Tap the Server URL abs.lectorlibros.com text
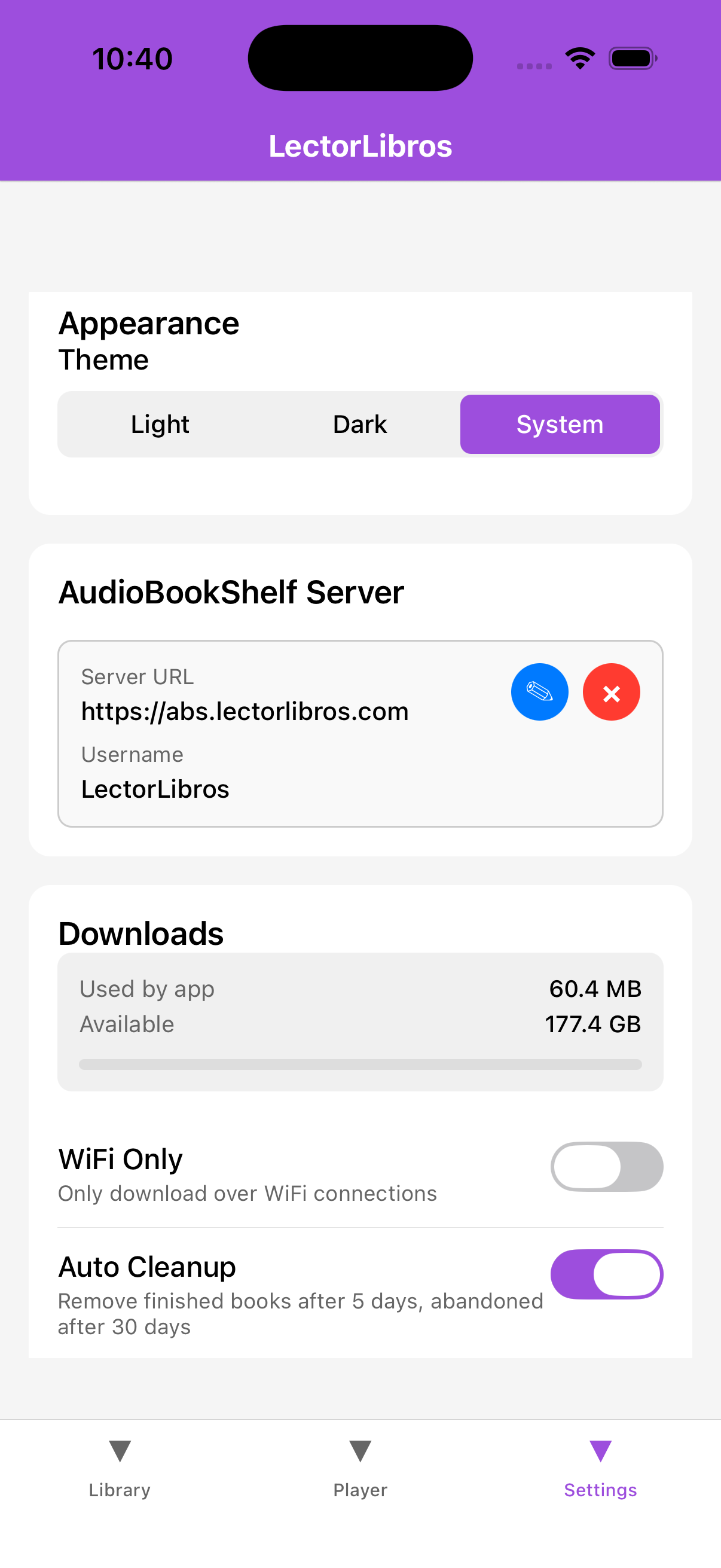721x1568 pixels. click(245, 711)
